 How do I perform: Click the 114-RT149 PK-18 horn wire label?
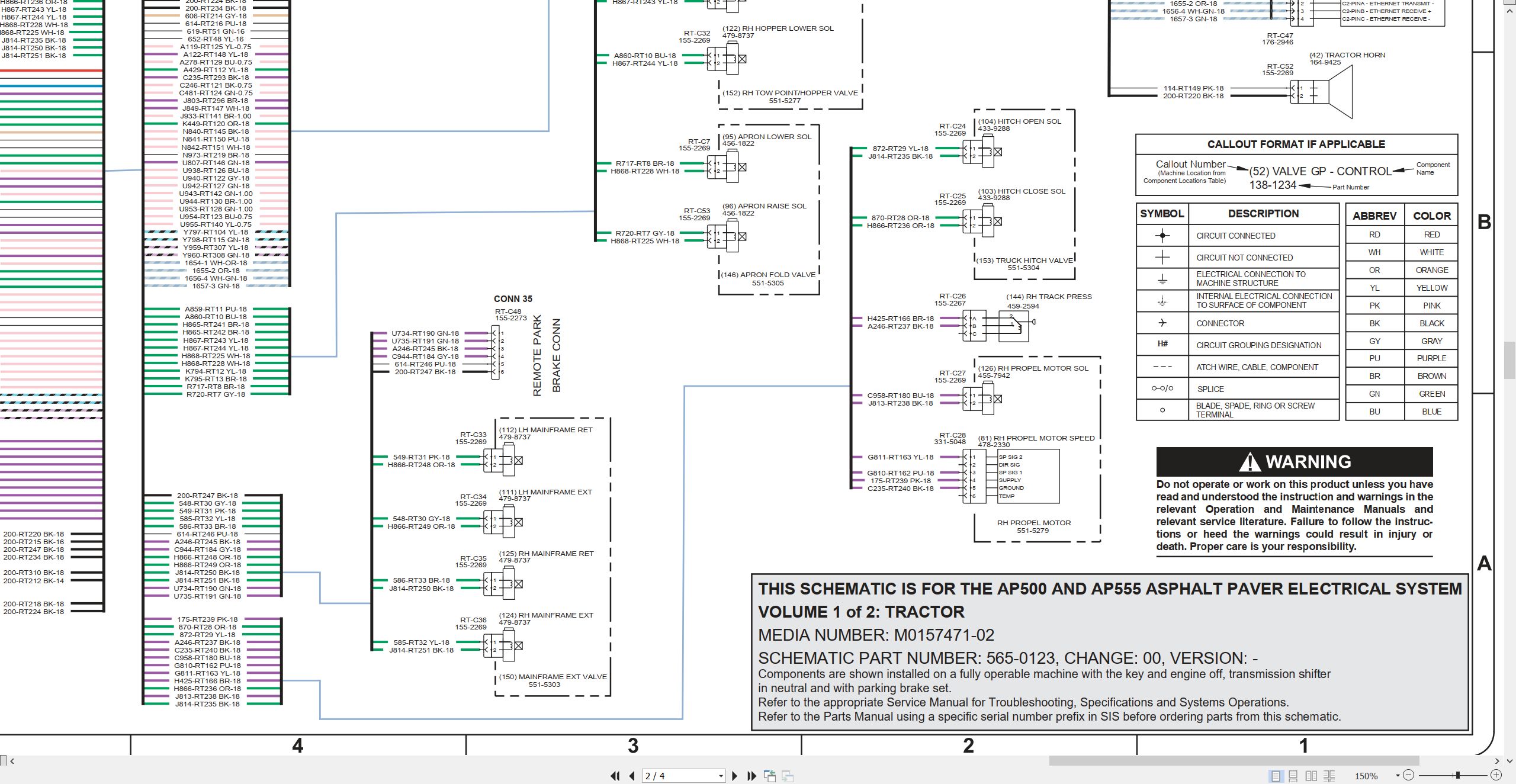coord(1193,88)
